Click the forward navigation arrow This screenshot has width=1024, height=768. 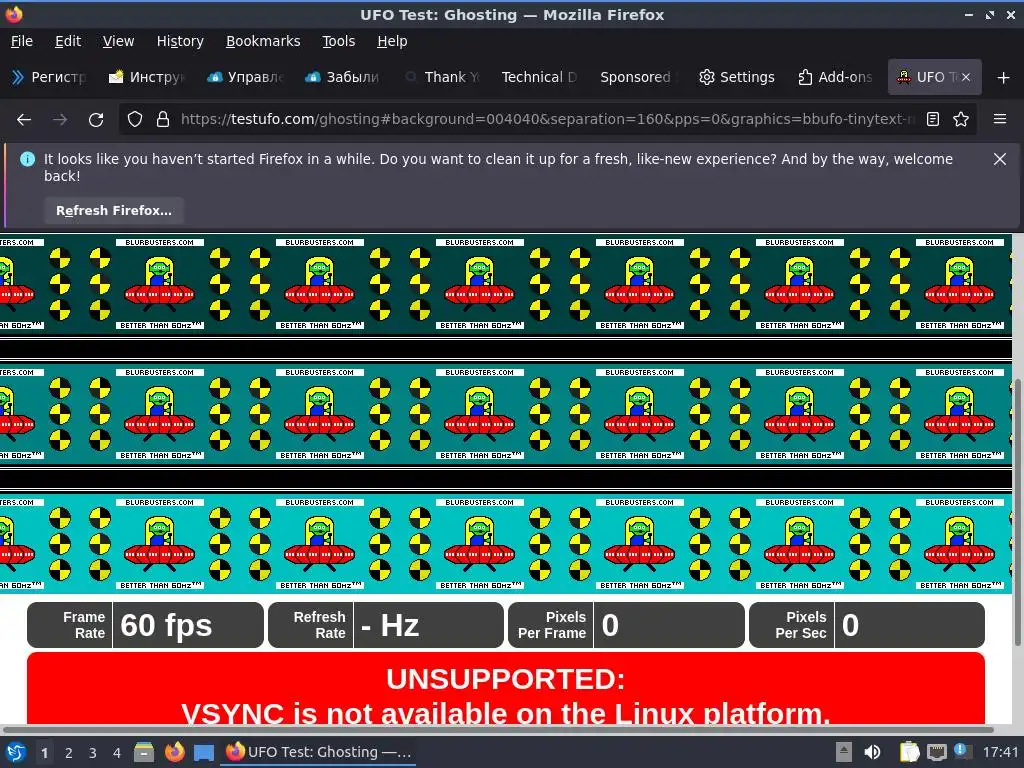point(60,120)
